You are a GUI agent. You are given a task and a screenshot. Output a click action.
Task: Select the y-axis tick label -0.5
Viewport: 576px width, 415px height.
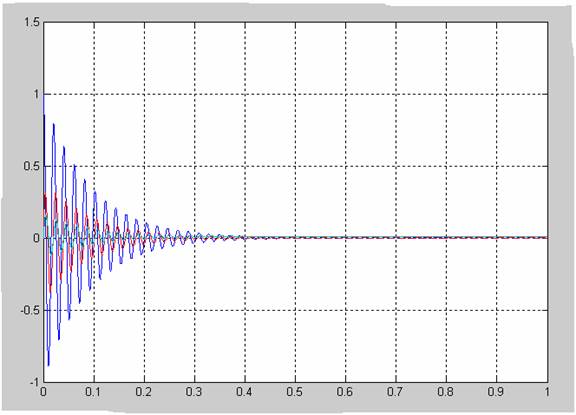[x=30, y=310]
